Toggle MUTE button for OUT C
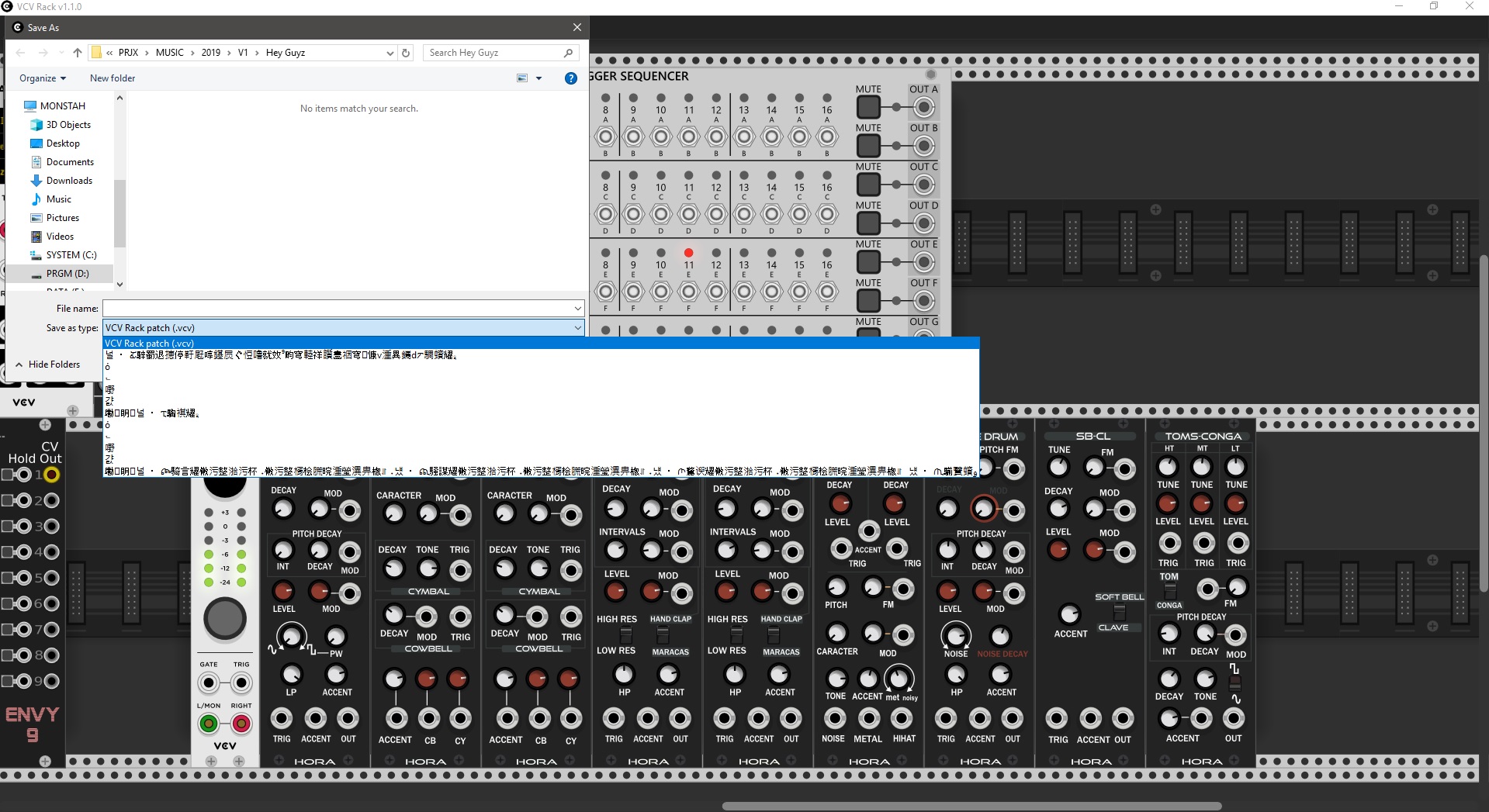This screenshot has height=812, width=1489. (x=868, y=185)
